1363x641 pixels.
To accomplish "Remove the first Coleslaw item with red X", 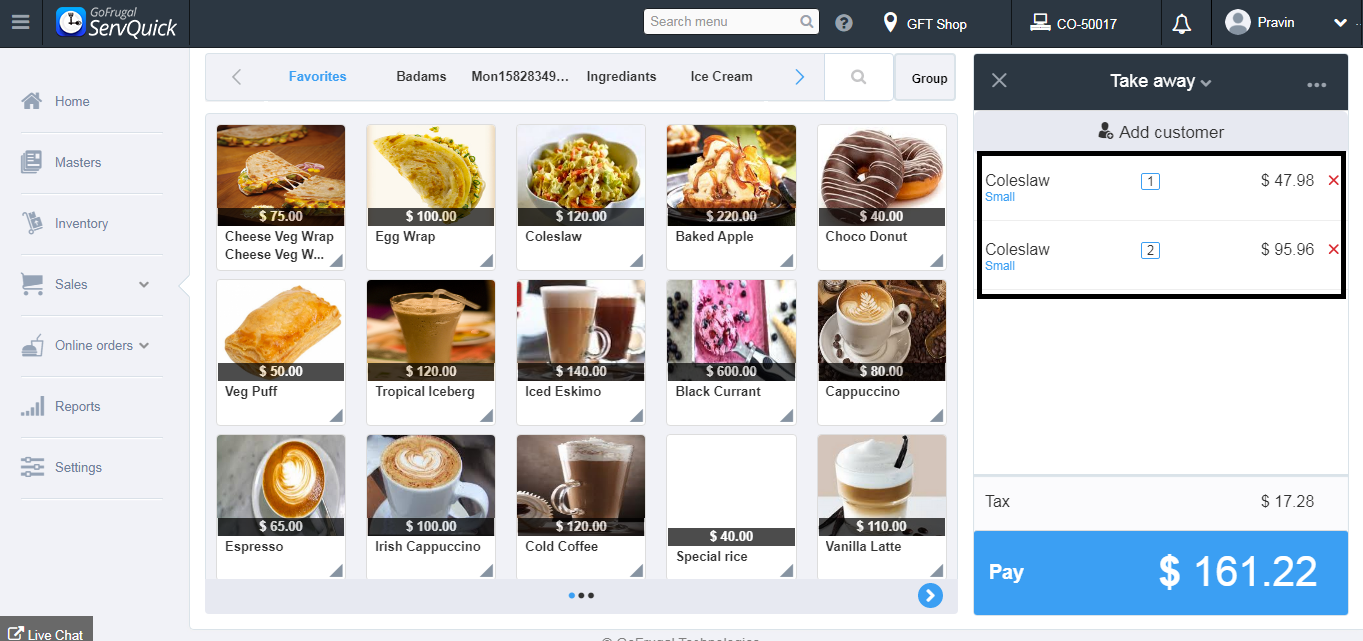I will click(1333, 180).
